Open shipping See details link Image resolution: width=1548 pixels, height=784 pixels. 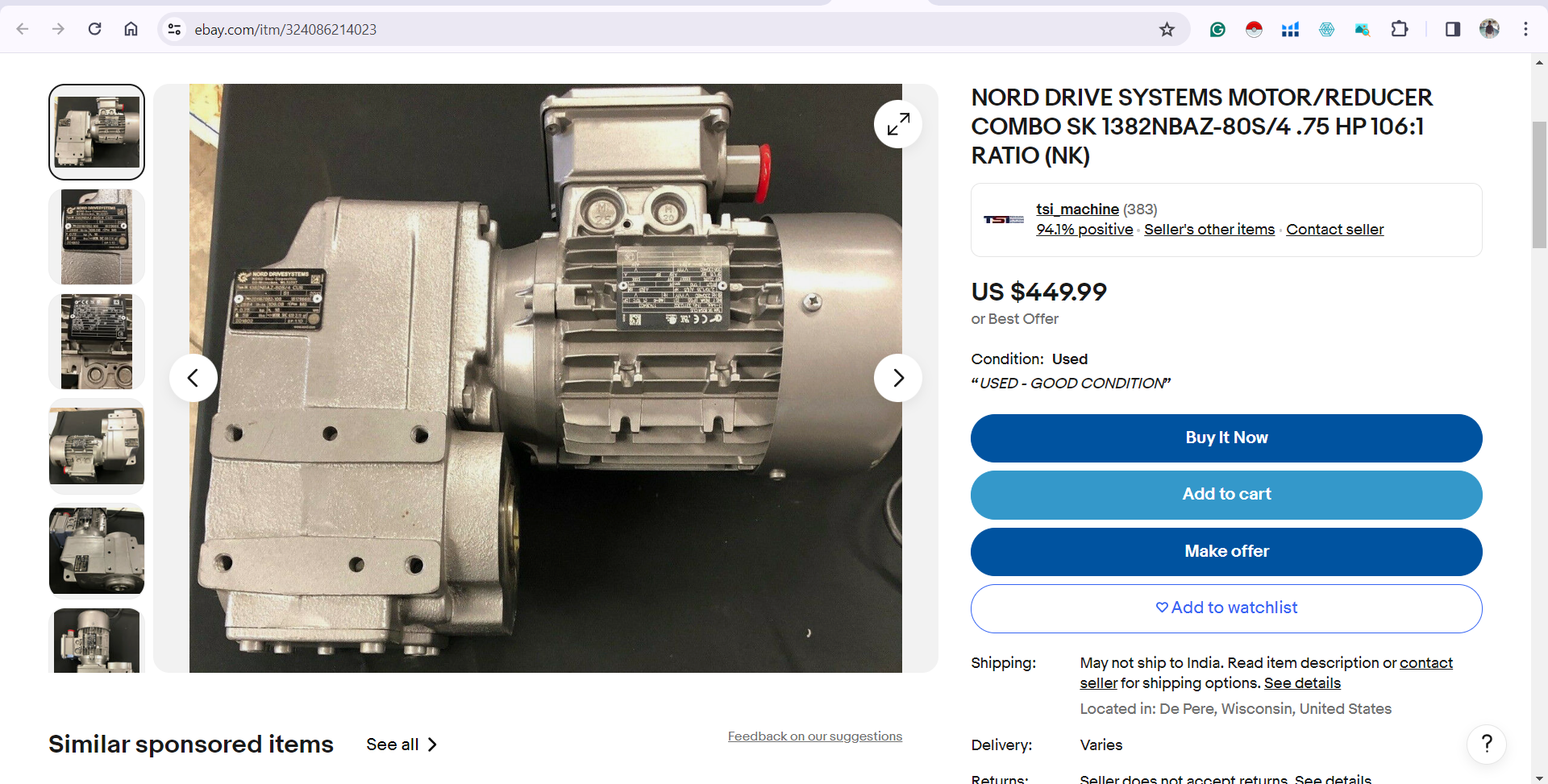pyautogui.click(x=1302, y=683)
